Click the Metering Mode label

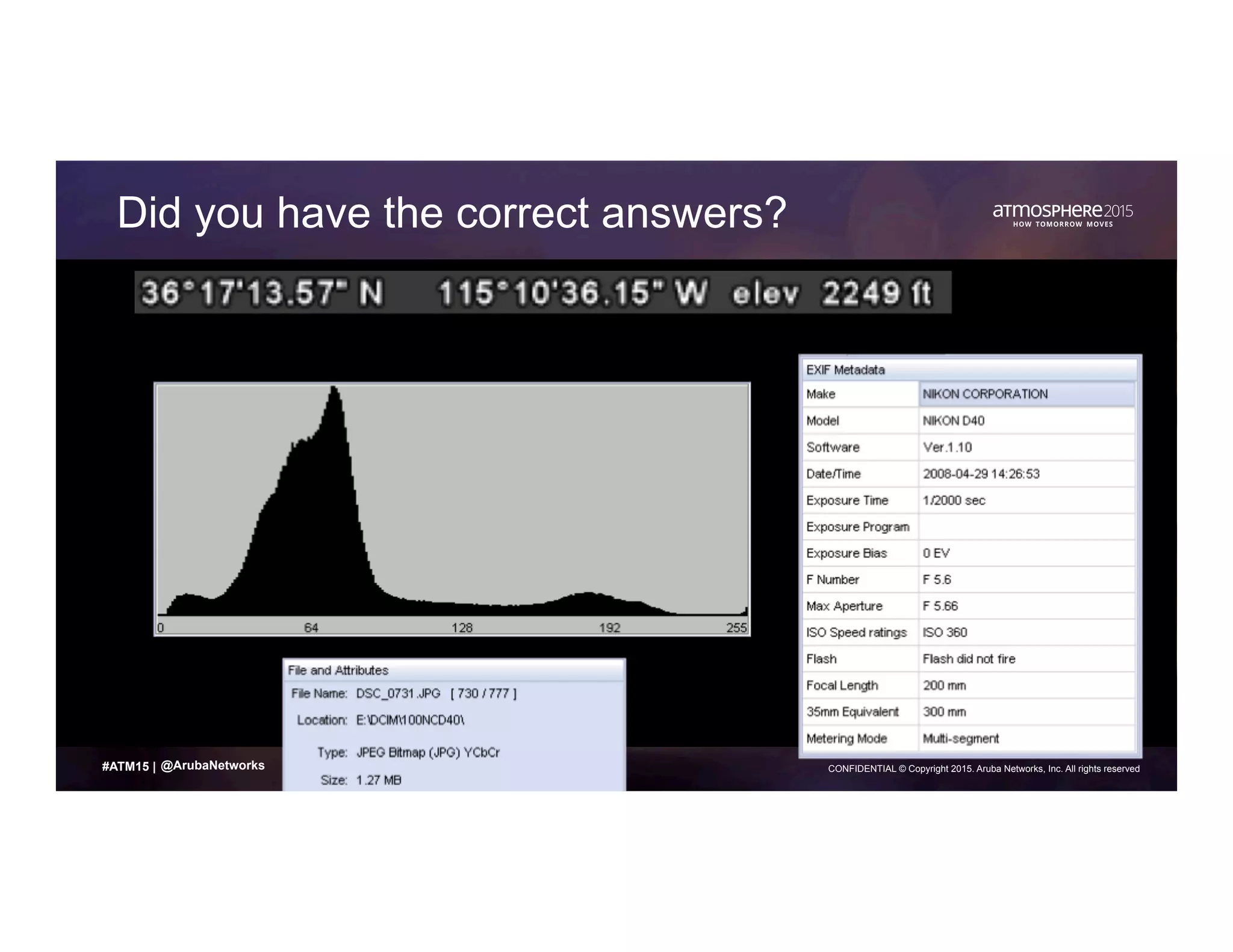[x=846, y=738]
